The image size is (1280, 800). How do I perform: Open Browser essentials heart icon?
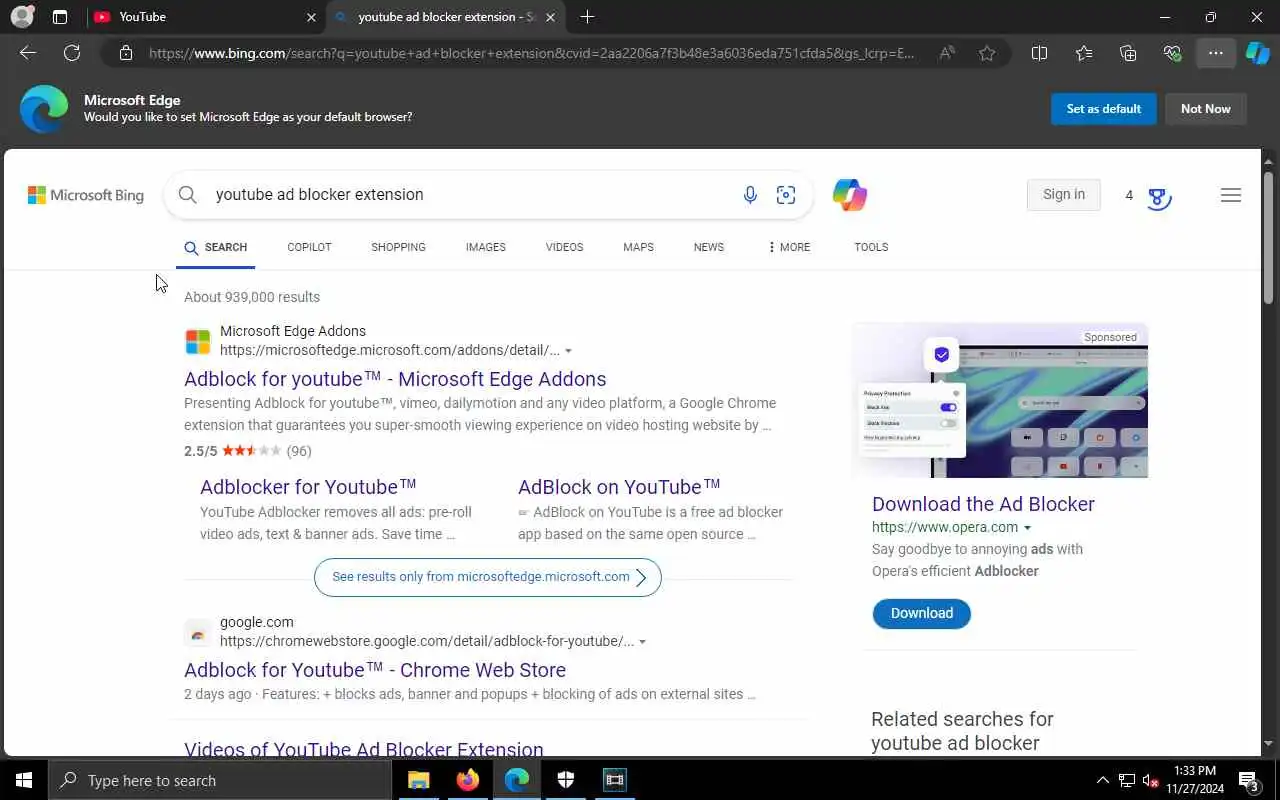1172,53
